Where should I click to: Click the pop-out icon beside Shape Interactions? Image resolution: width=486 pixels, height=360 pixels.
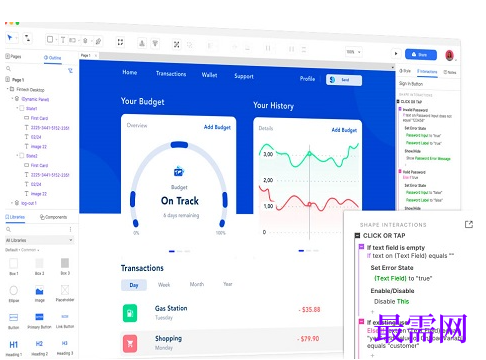(469, 224)
